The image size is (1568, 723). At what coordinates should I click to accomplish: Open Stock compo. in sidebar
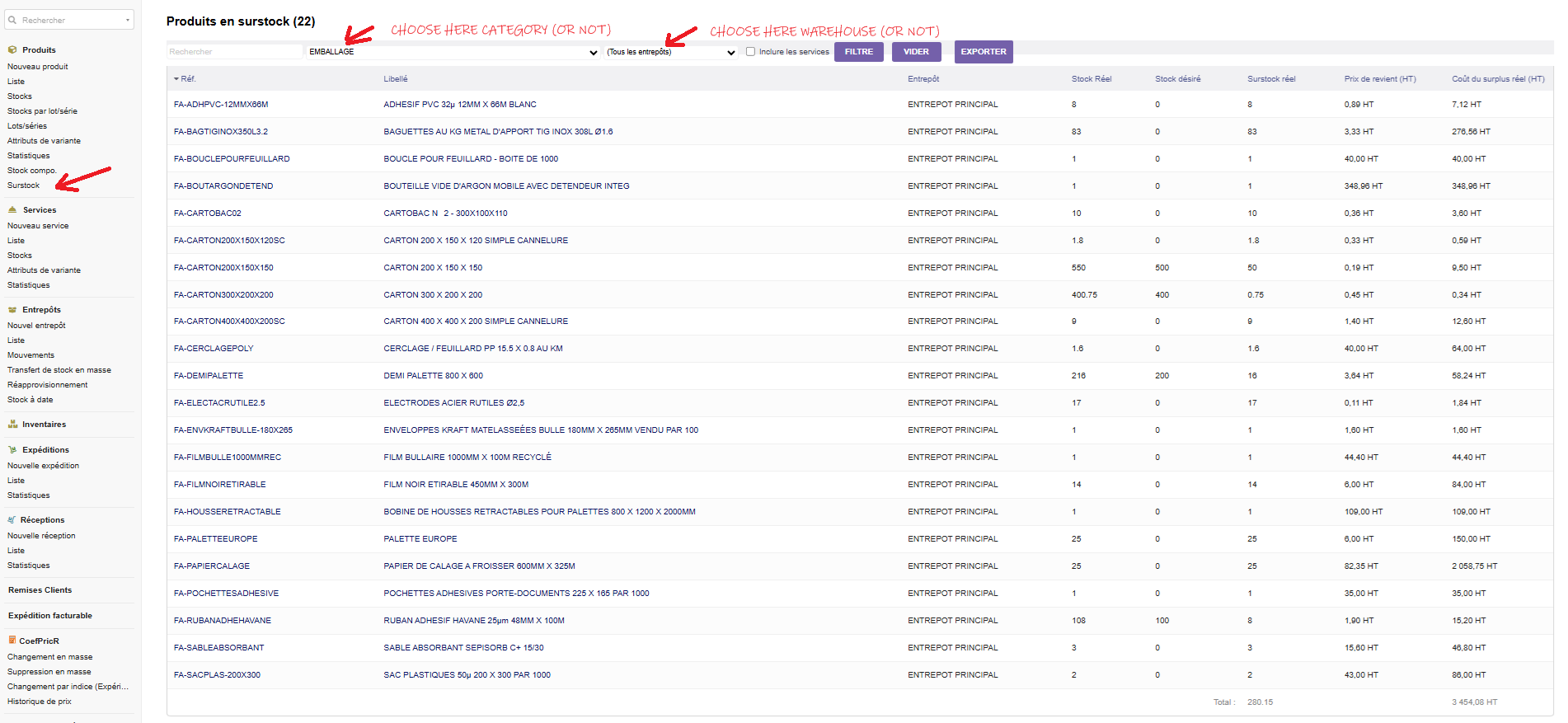pos(32,171)
